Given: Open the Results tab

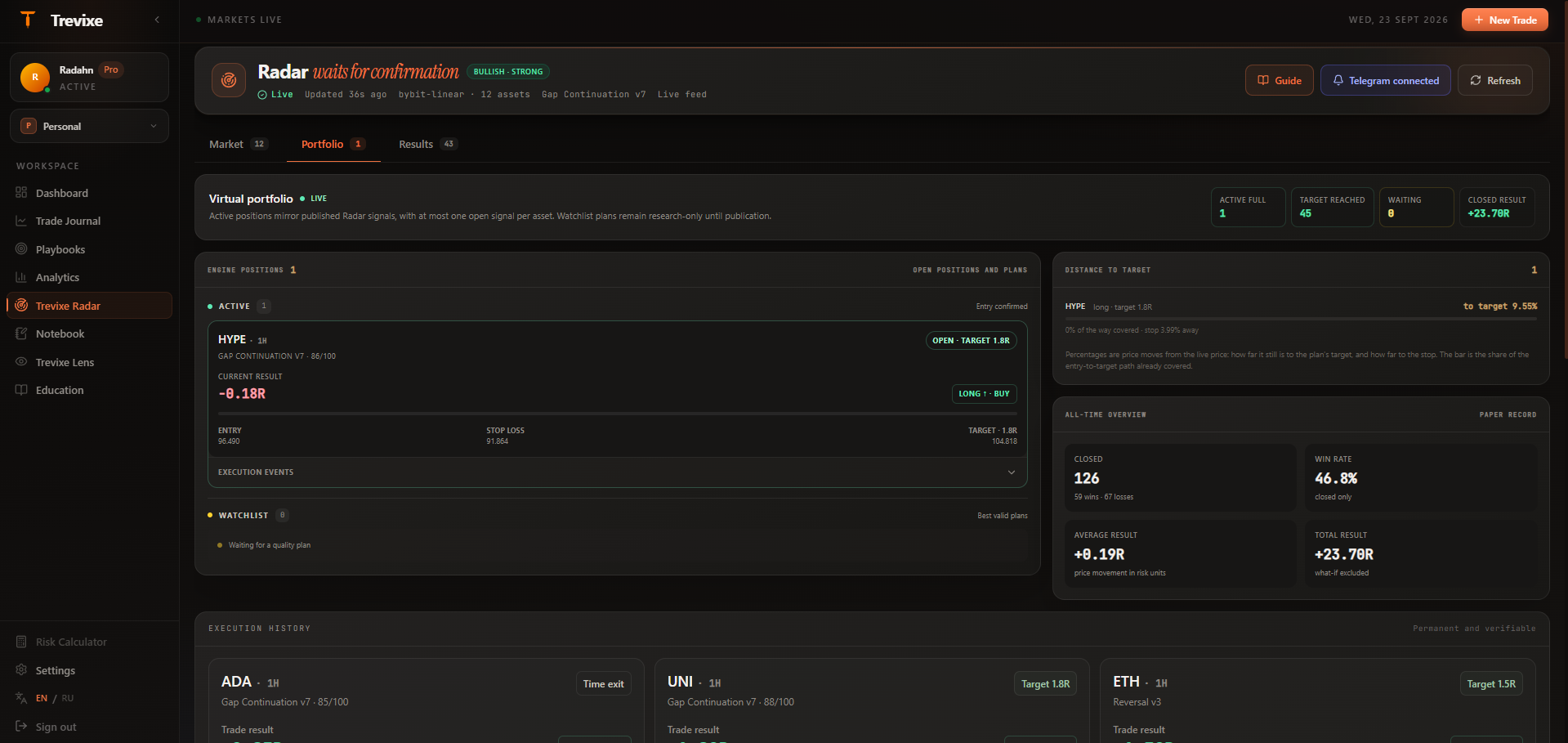Looking at the screenshot, I should 427,144.
